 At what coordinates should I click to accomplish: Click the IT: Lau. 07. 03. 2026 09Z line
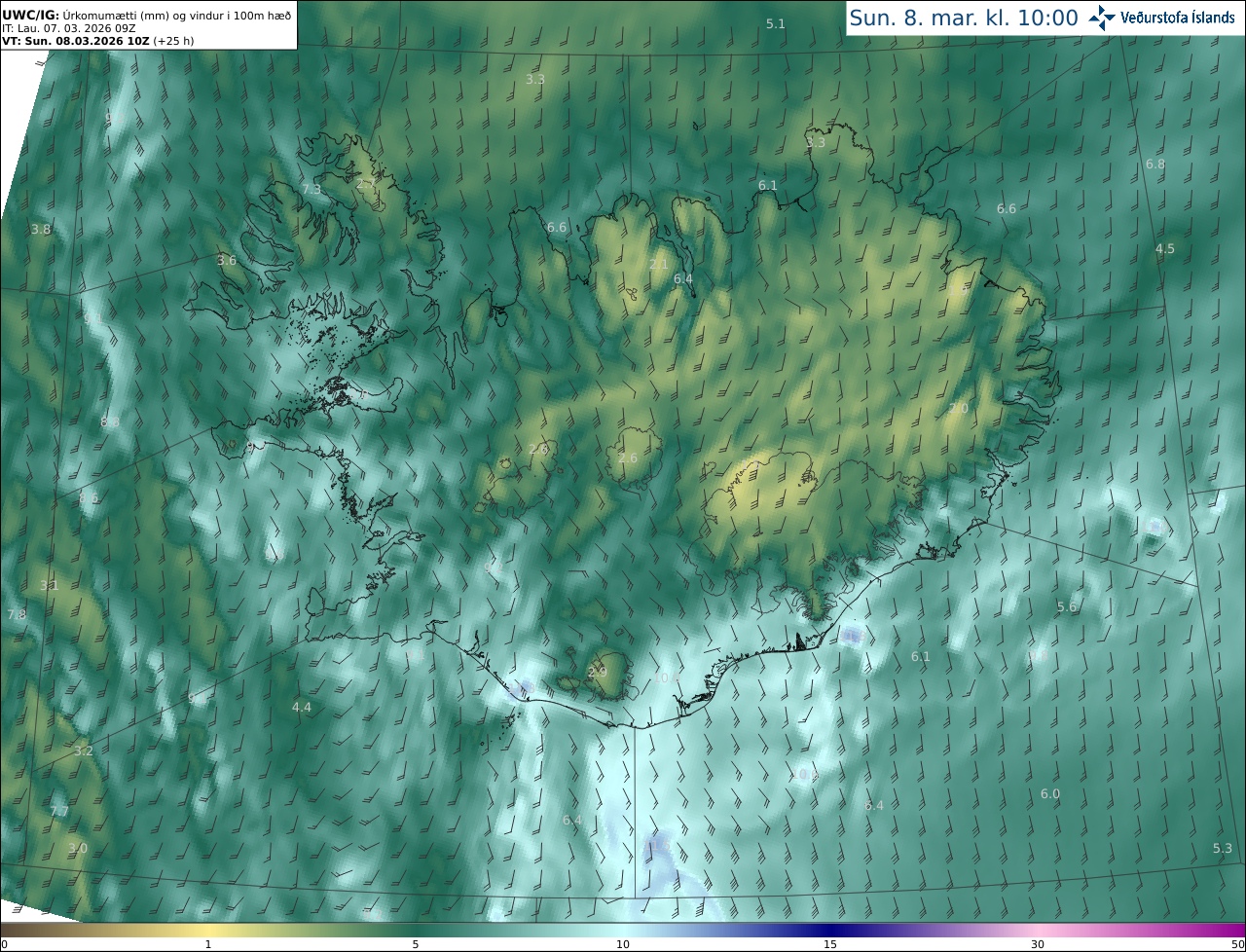coord(69,28)
